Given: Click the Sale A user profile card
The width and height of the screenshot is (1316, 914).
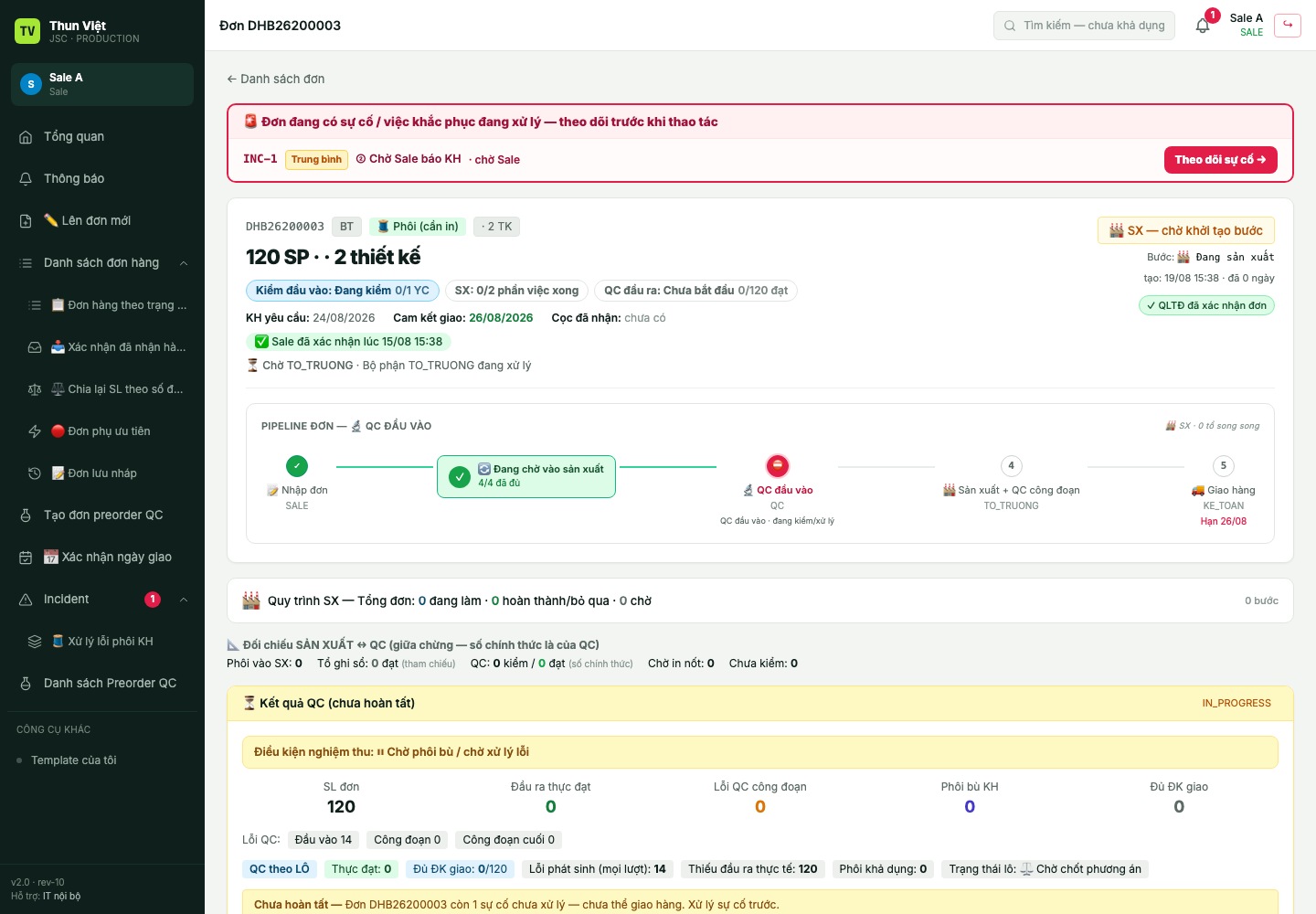Looking at the screenshot, I should click(x=102, y=84).
